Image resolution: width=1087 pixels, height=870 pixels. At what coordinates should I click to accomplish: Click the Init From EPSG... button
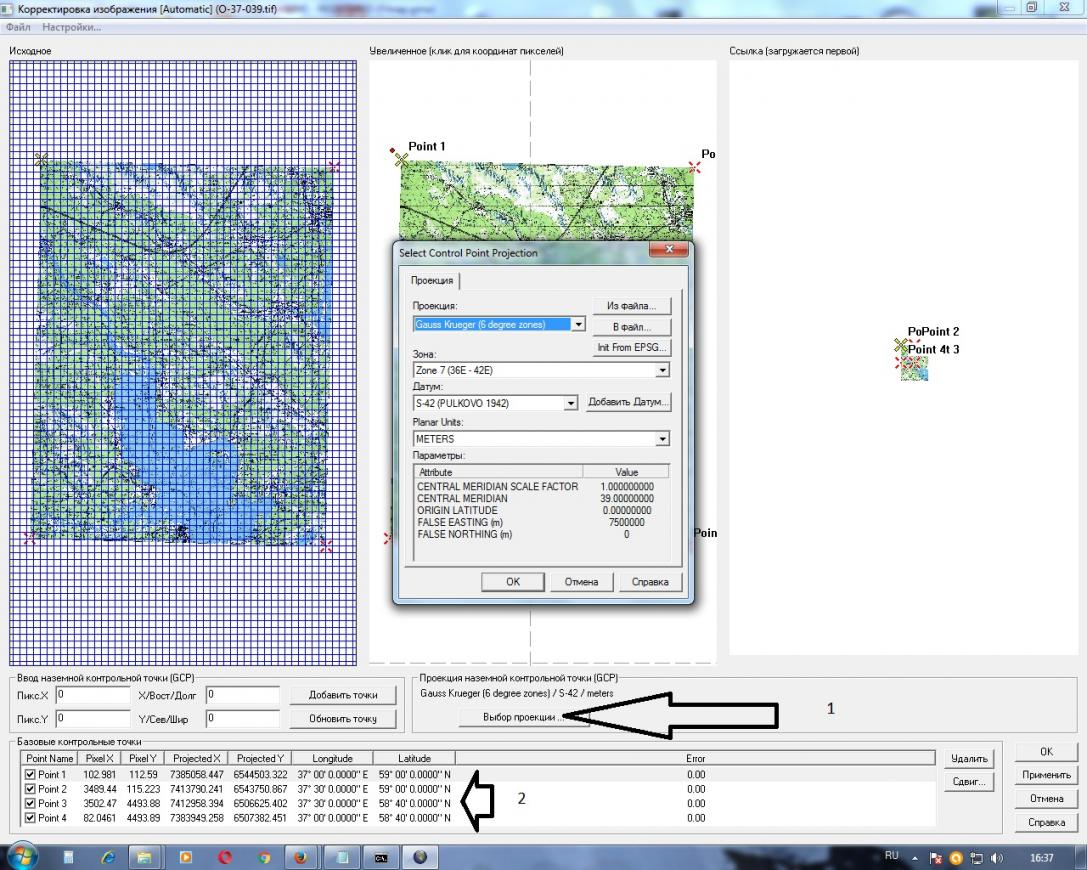tap(632, 348)
